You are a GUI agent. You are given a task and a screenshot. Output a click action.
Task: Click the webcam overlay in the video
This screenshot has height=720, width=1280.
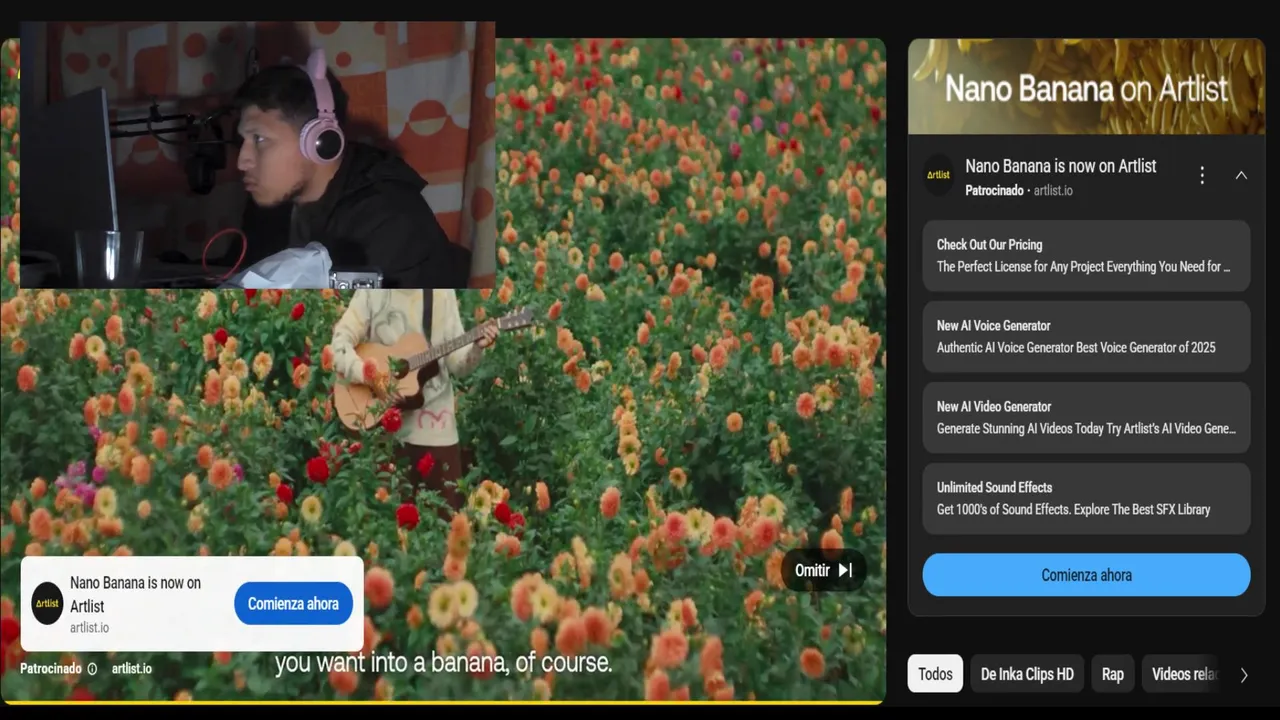click(x=257, y=155)
